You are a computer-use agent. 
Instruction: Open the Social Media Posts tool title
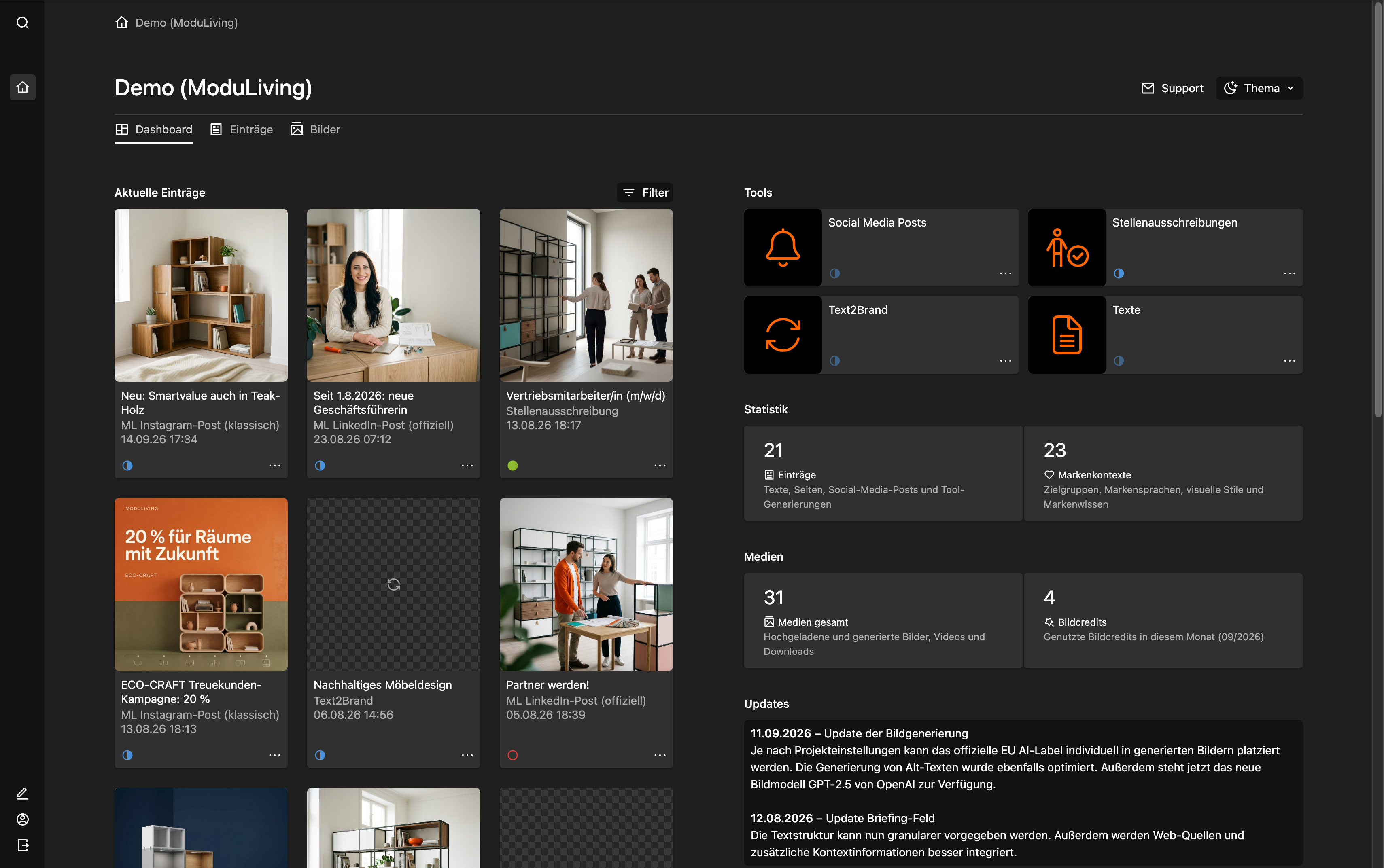(x=877, y=223)
